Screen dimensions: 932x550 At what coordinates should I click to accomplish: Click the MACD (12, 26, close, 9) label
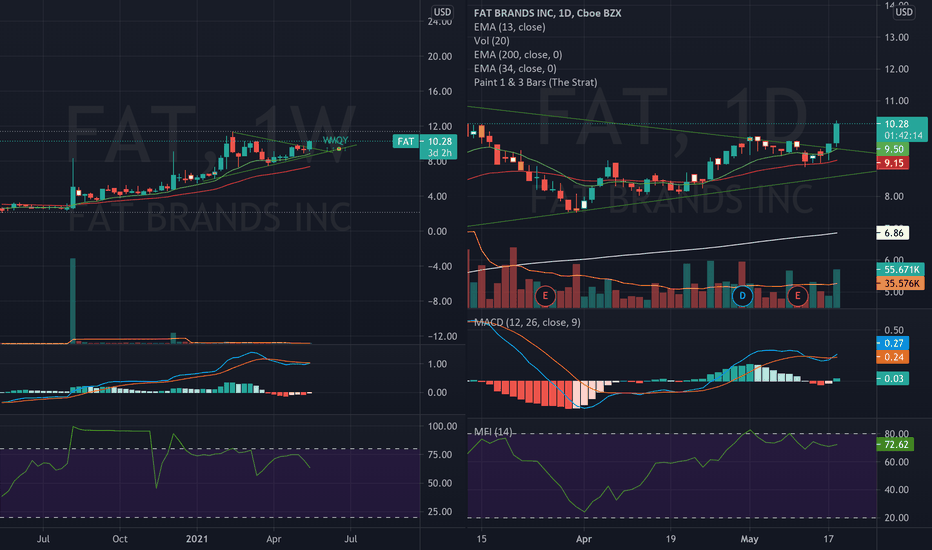click(x=527, y=322)
